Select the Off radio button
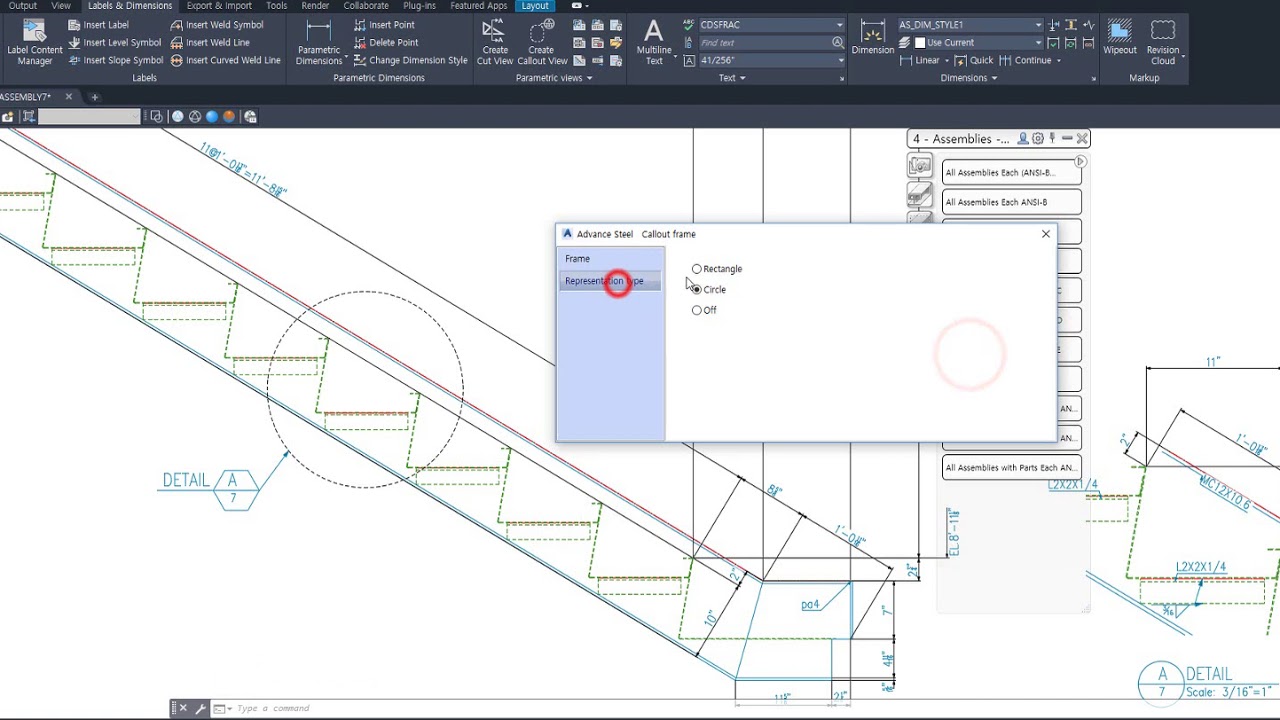 pos(697,311)
